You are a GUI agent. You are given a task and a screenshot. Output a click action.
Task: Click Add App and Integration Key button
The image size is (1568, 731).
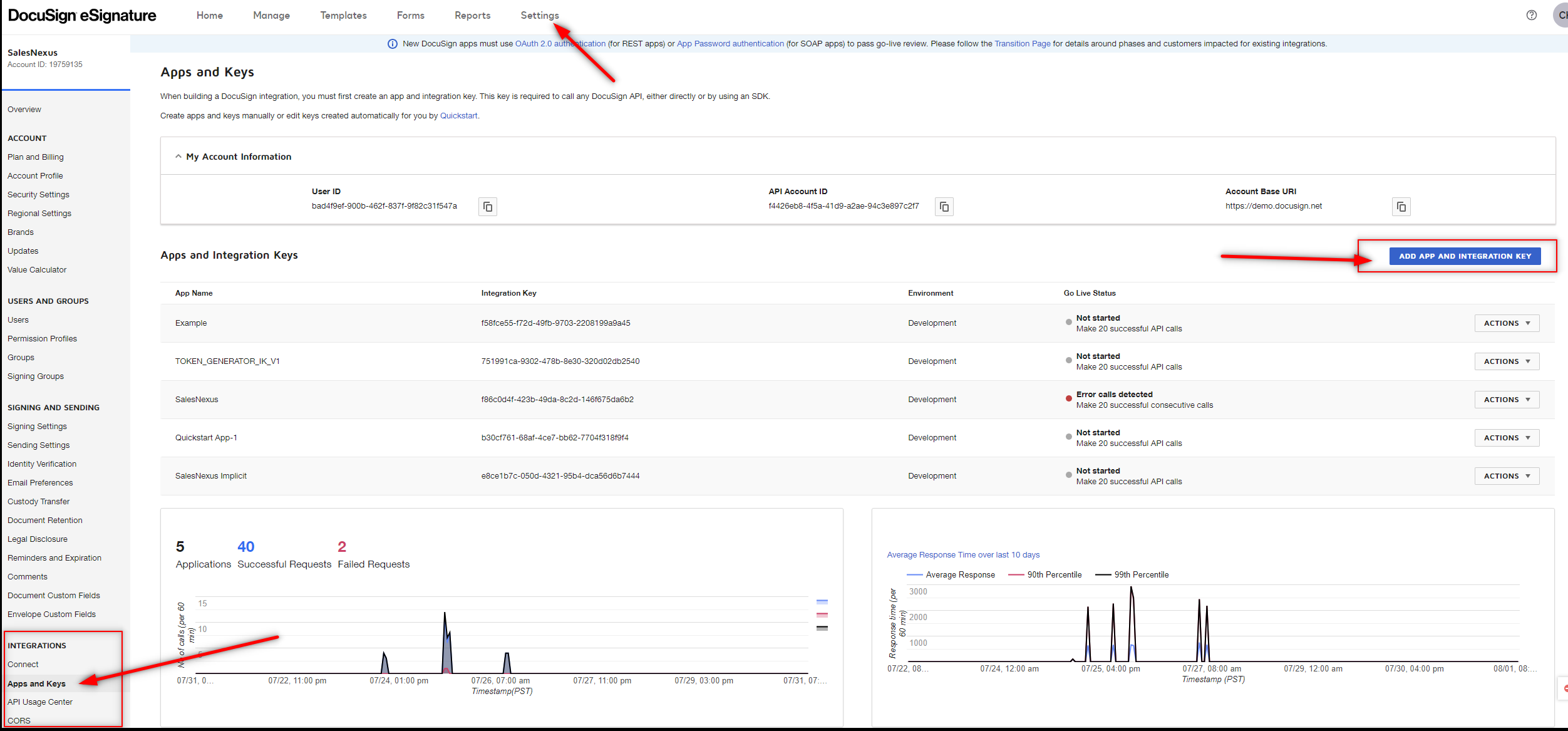1465,256
